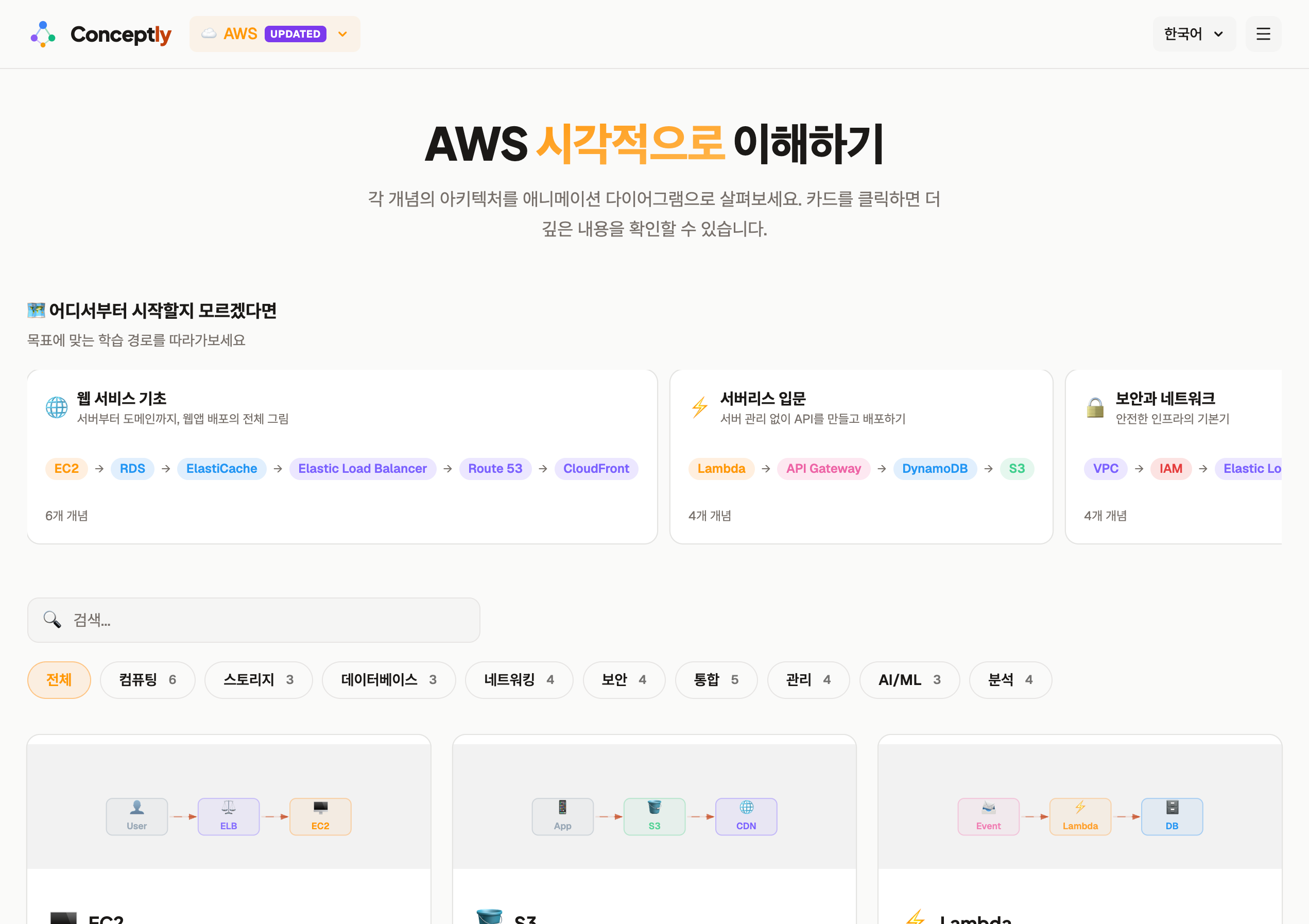The image size is (1309, 924).
Task: Filter by 데이터베이스 category
Action: click(388, 679)
